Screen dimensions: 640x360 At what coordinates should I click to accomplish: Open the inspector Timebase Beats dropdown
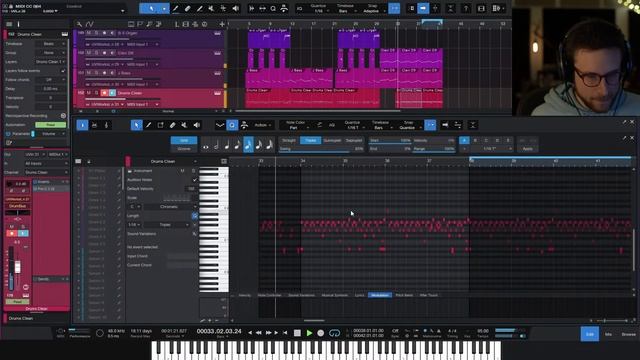(x=51, y=43)
